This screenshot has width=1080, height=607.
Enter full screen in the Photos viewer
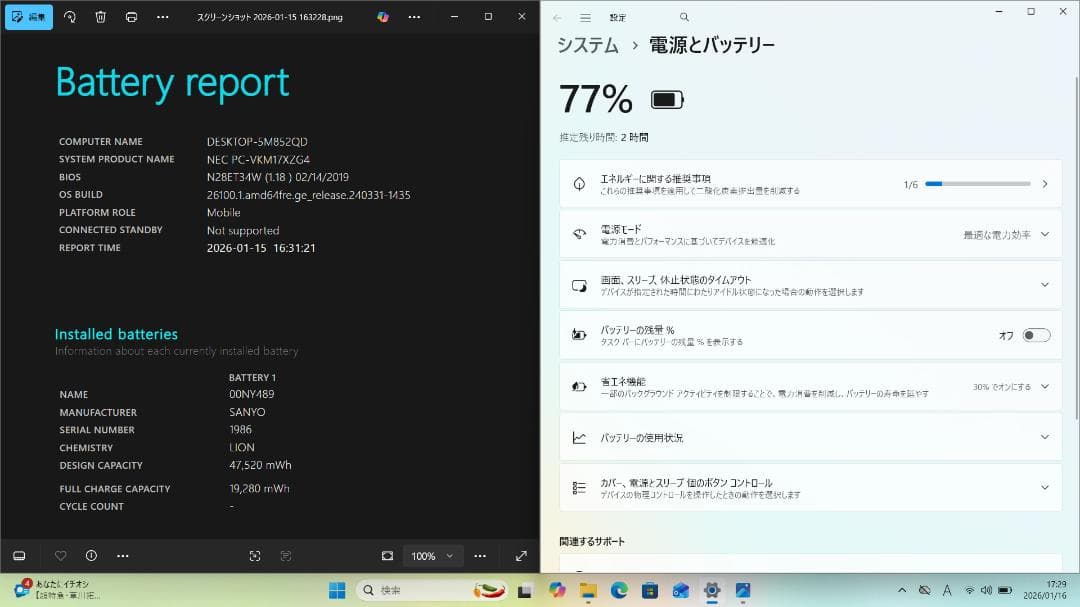tap(521, 555)
